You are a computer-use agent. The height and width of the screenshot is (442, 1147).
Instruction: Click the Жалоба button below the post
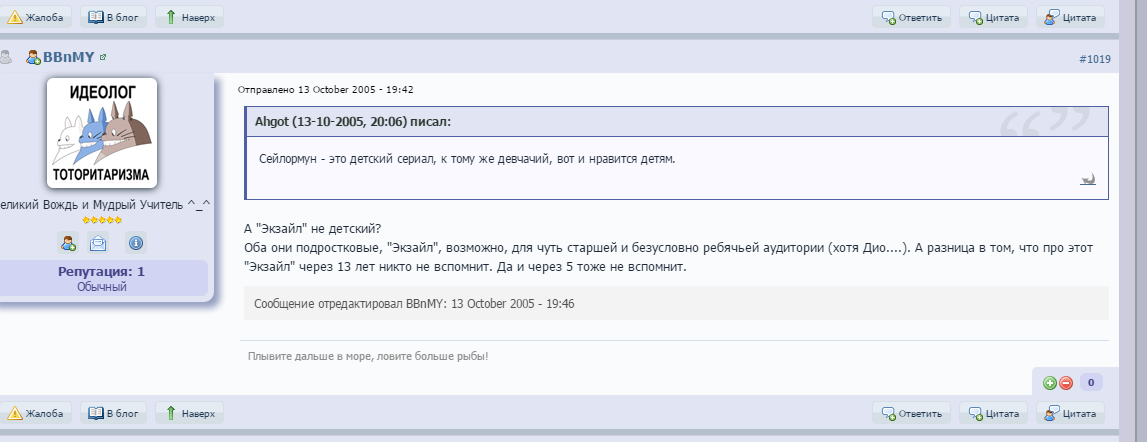pos(37,412)
